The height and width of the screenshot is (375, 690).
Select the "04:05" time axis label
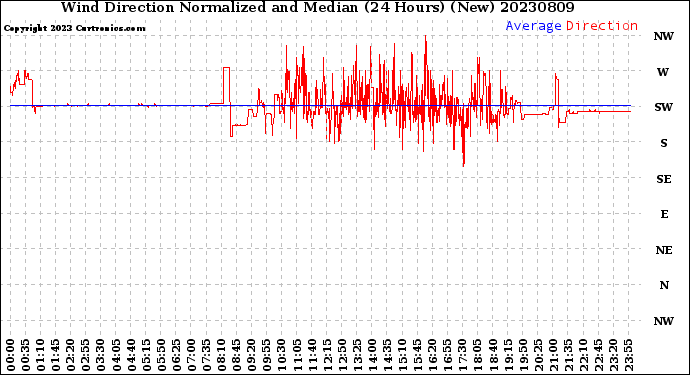(116, 355)
